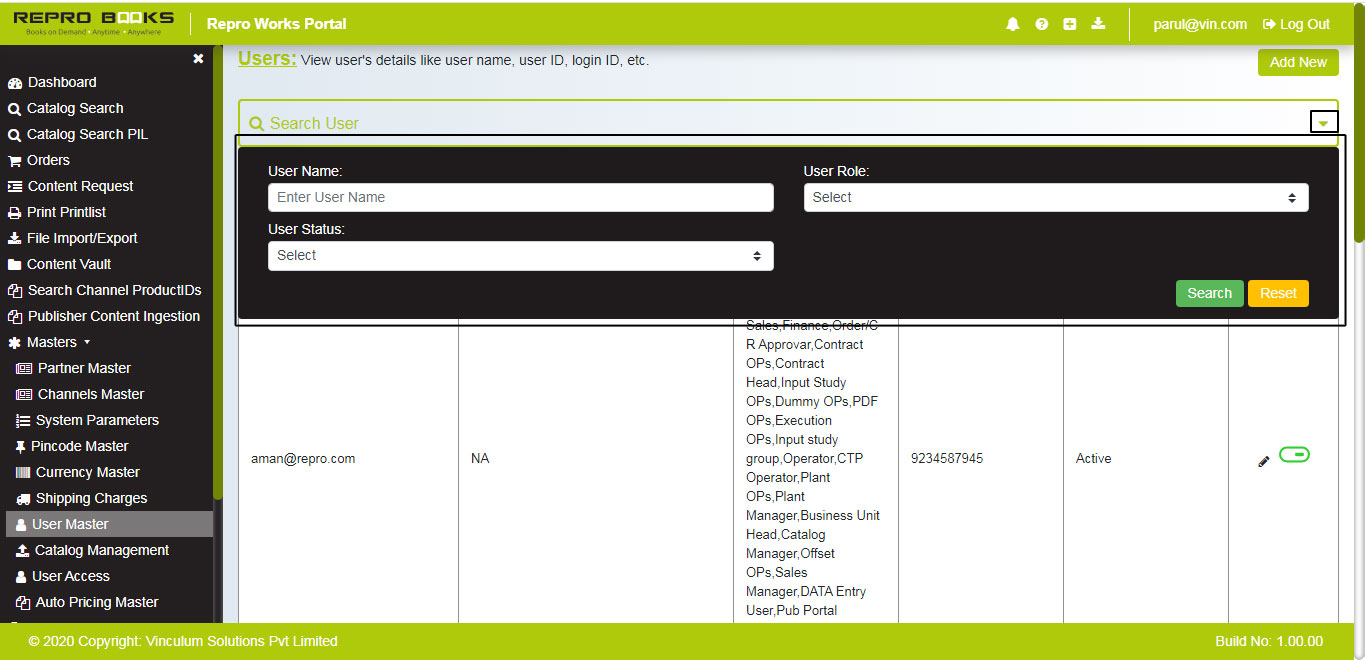
Task: Click the help question-mark icon in header
Action: (x=1041, y=23)
